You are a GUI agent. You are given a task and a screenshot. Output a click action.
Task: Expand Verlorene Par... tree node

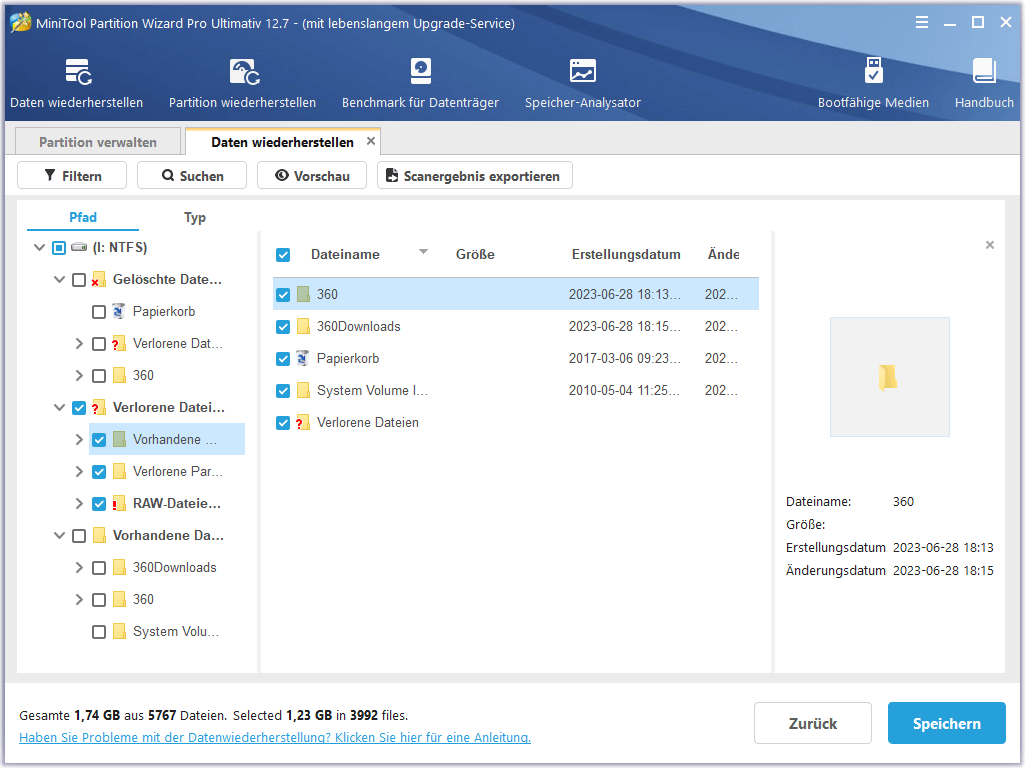(x=79, y=471)
